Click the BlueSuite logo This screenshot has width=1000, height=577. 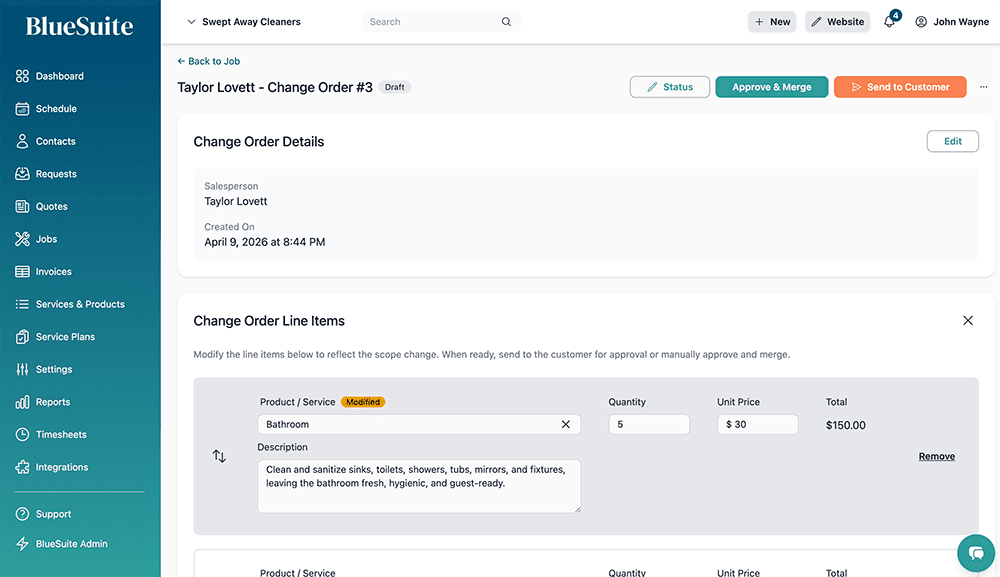(80, 26)
